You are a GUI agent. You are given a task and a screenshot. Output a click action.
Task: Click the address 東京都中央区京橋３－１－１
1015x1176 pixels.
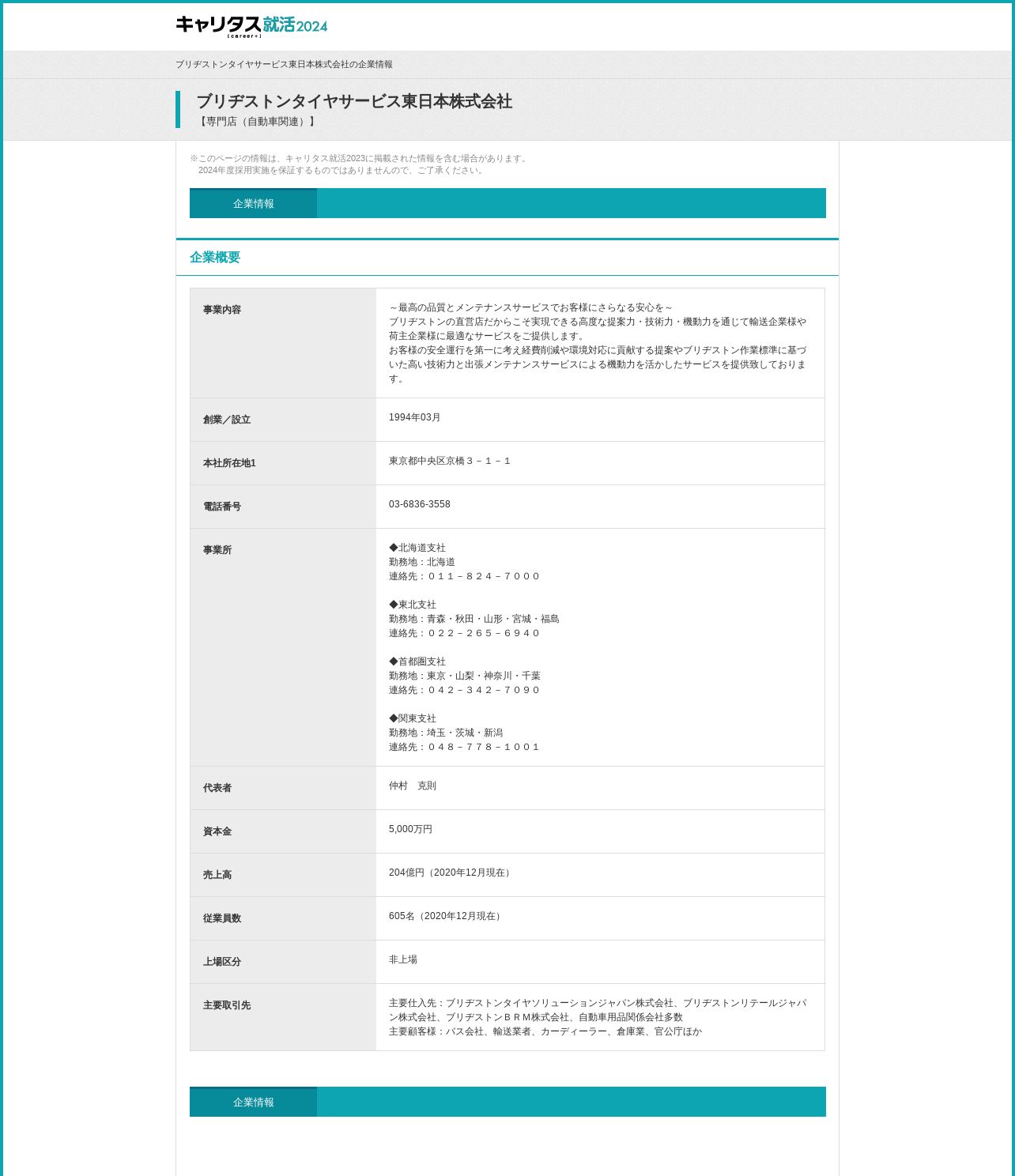450,461
